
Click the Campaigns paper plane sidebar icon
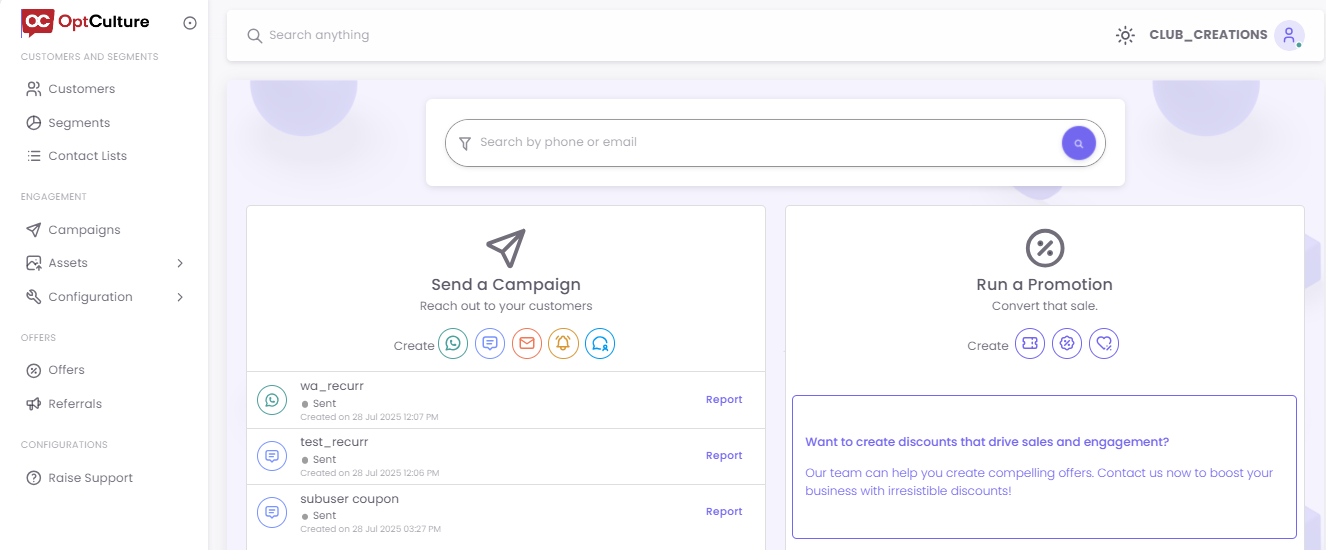click(34, 230)
